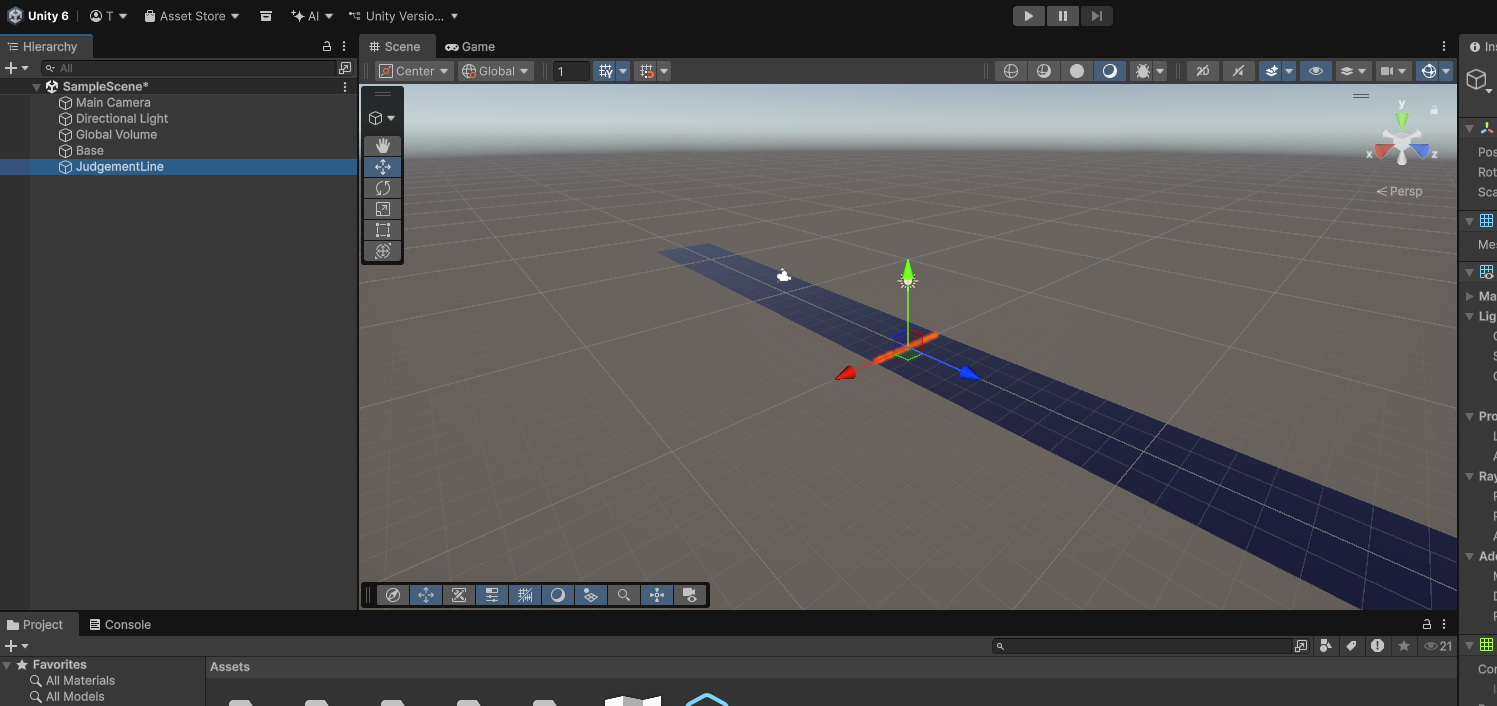Click the 2D view mode icon

(x=1204, y=71)
